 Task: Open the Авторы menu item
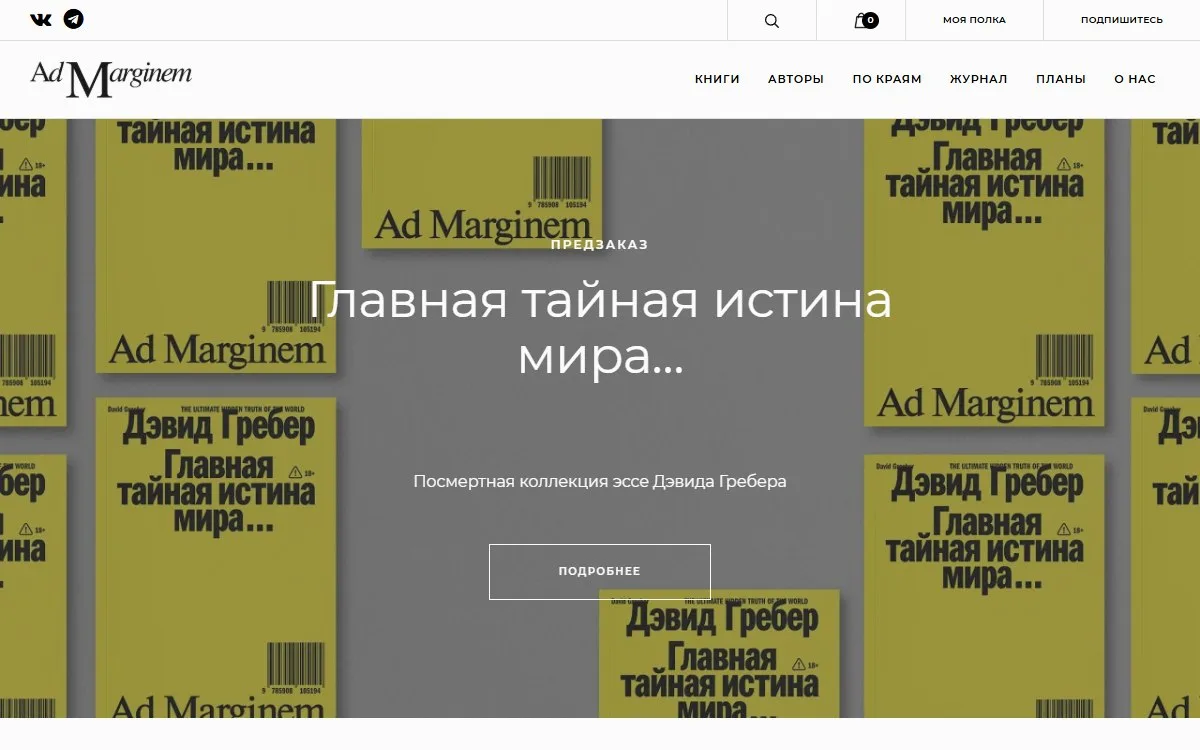click(x=796, y=79)
